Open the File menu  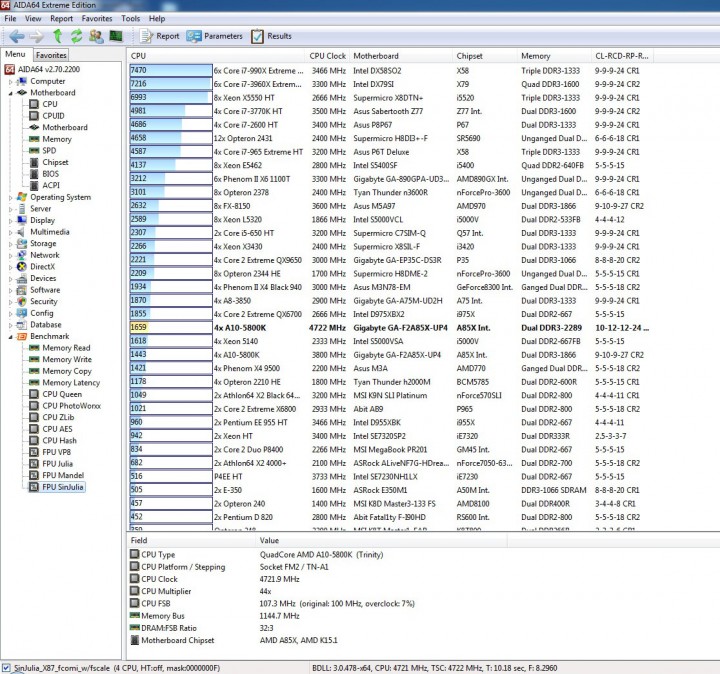(x=10, y=18)
